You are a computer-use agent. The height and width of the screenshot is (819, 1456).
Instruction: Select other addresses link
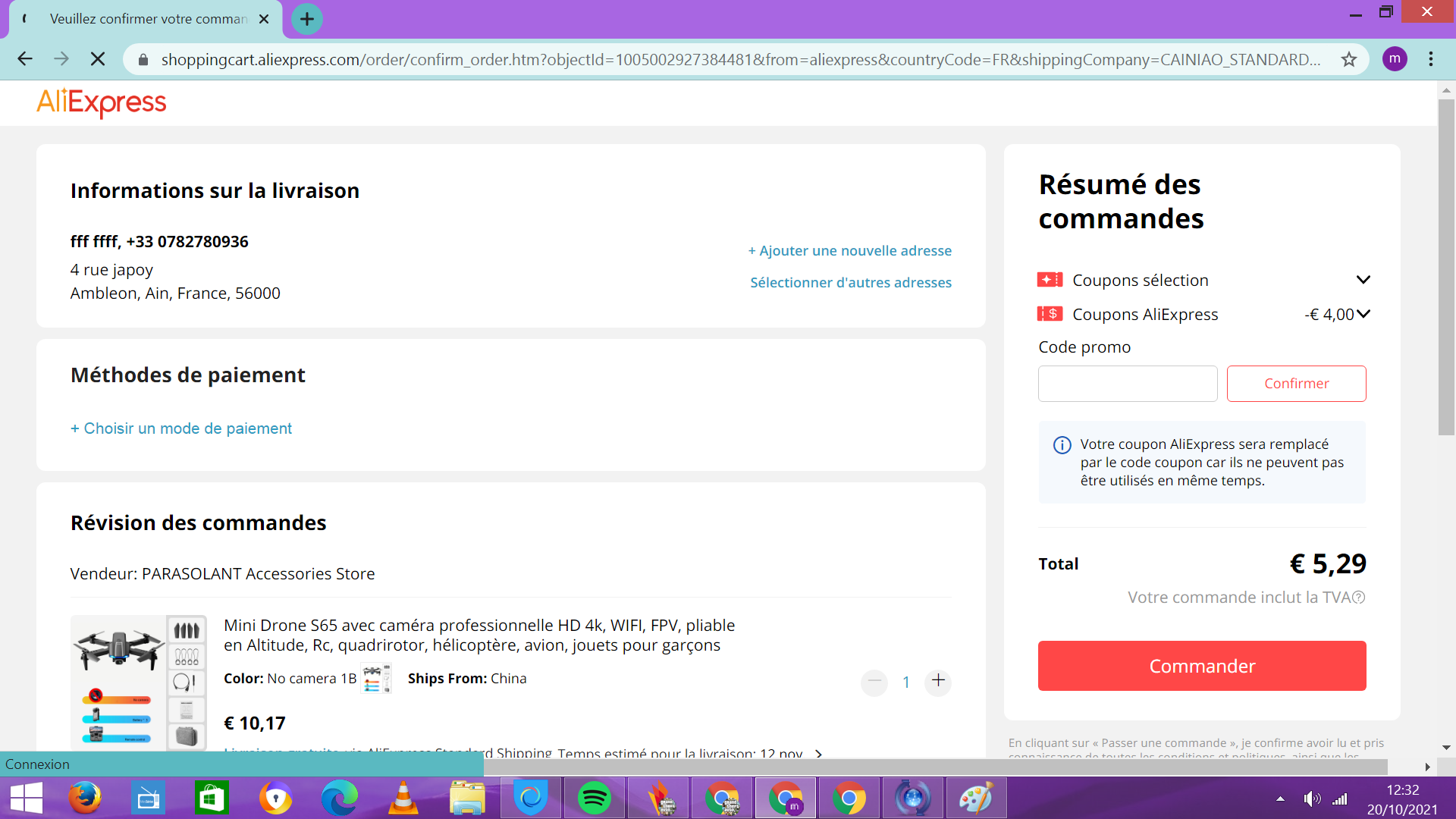pyautogui.click(x=851, y=282)
